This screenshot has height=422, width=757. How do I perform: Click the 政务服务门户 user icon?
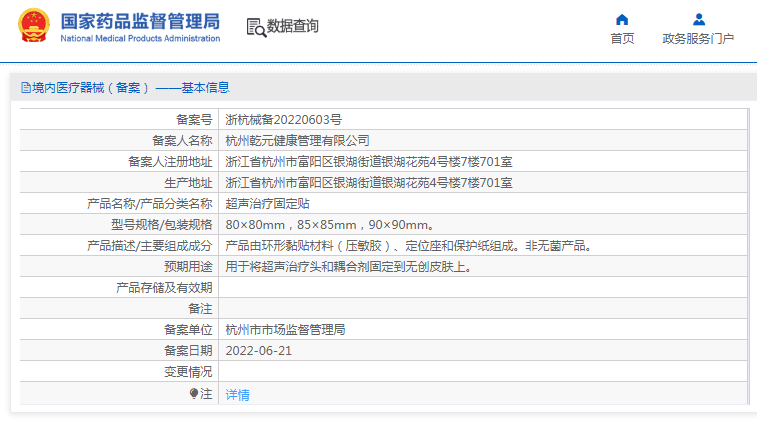pos(699,20)
